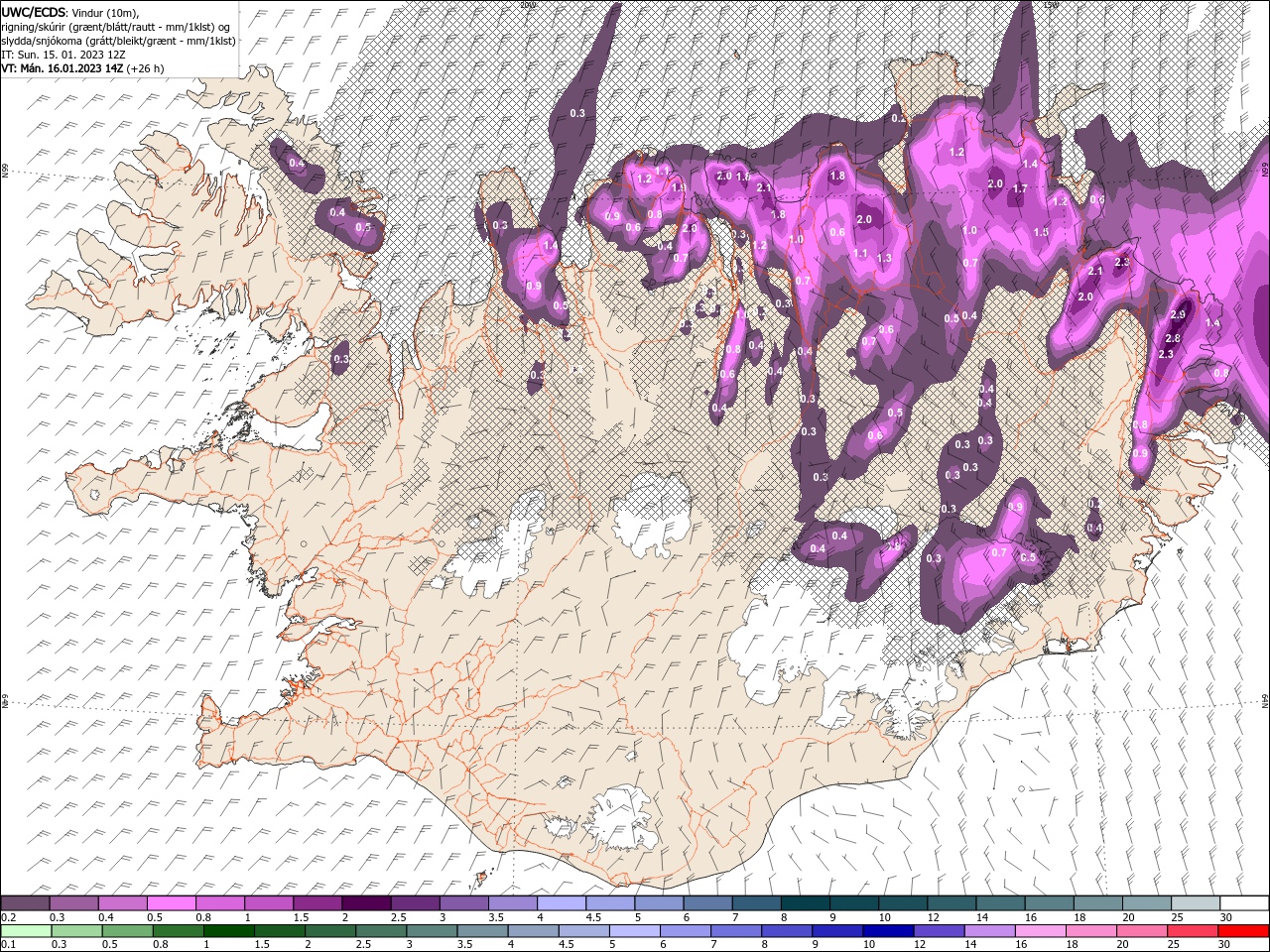Select the 0.5–0.8 green swatch in the bottom legend row

click(126, 931)
